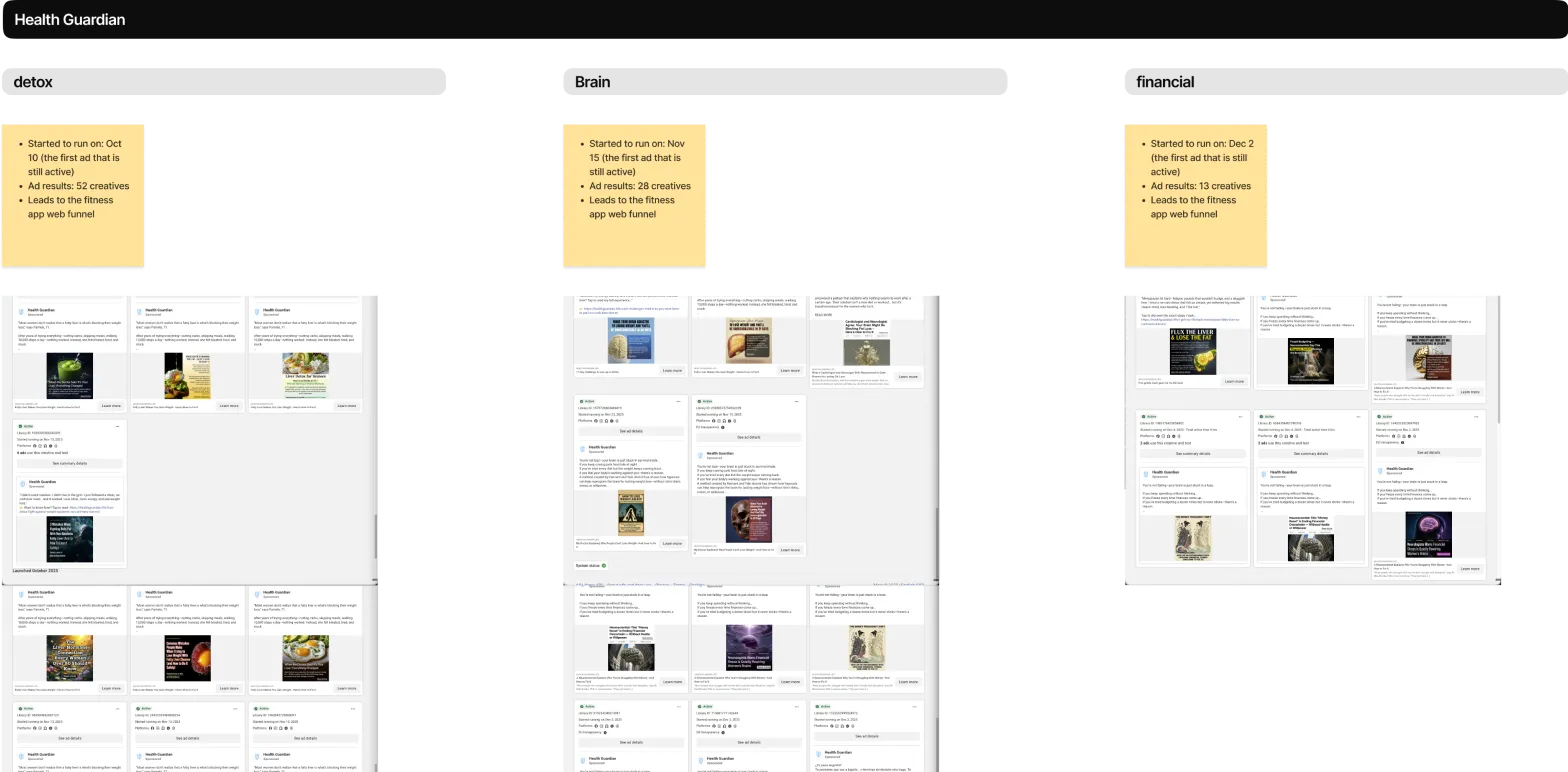The image size is (1568, 772).
Task: Select the FLUX THE LIVER ad image
Action: 1193,351
